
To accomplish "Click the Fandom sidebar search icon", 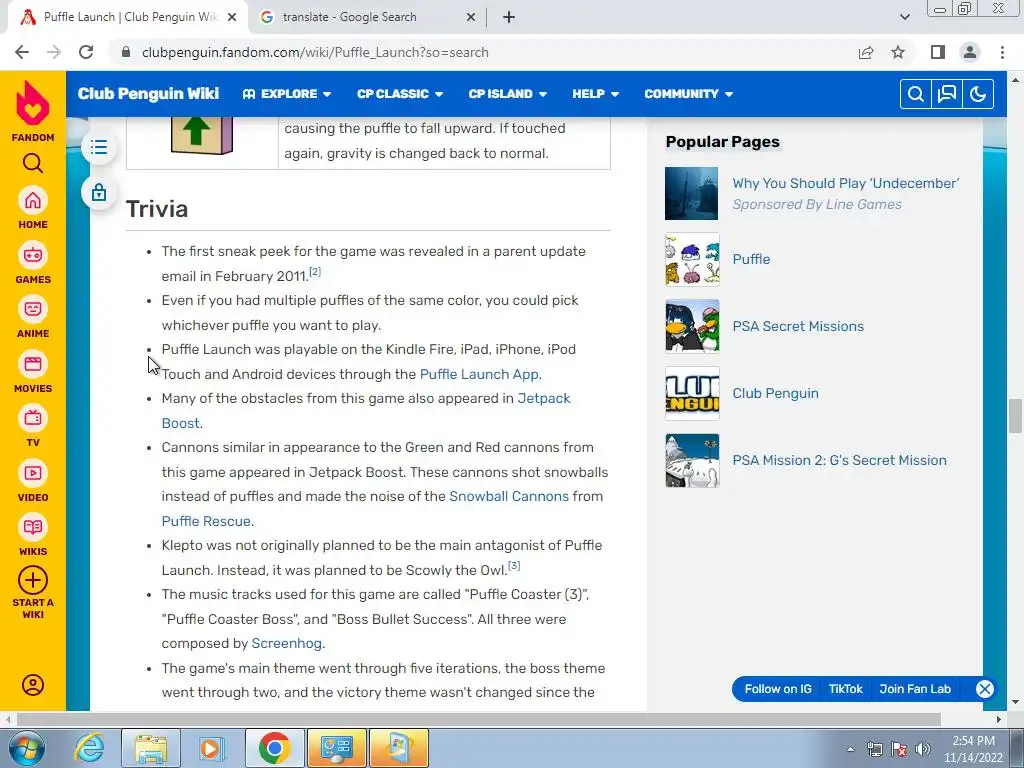I will pos(33,163).
